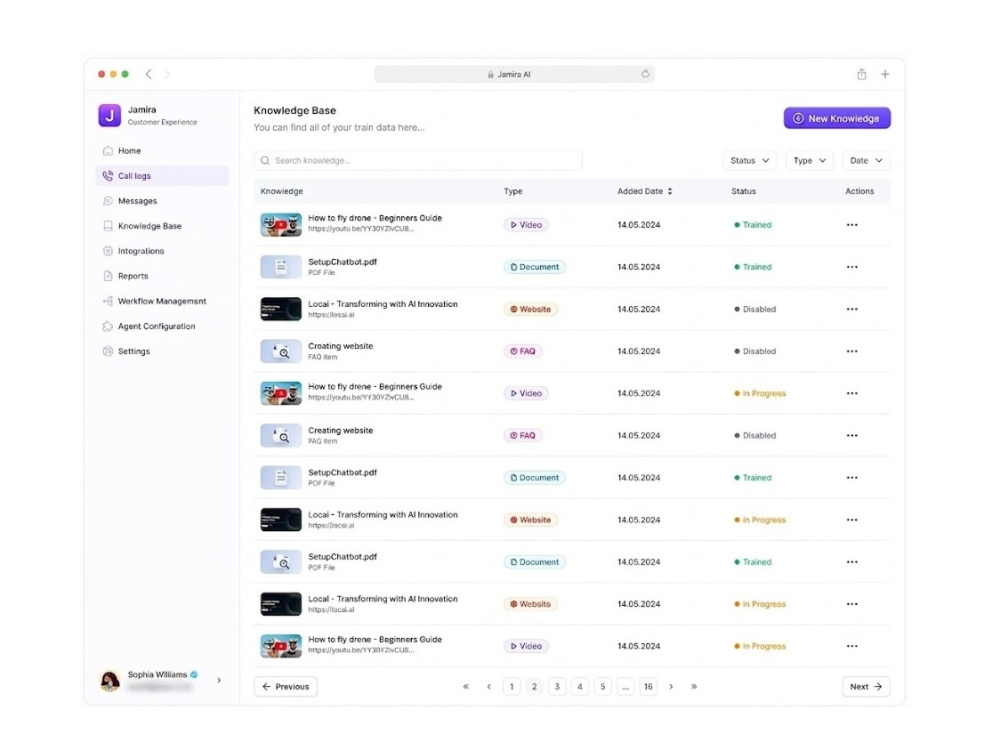1000x750 pixels.
Task: Go to page 5
Action: pos(603,687)
